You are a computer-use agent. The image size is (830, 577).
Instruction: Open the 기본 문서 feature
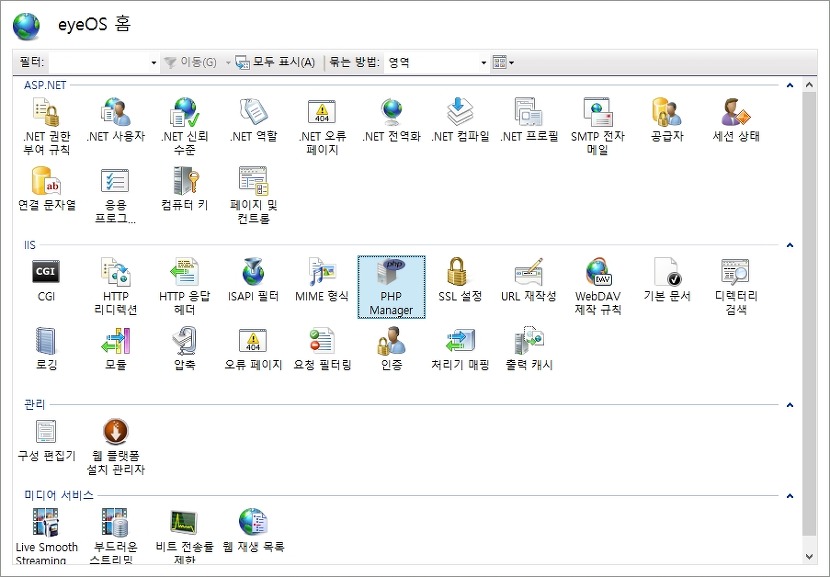(667, 281)
